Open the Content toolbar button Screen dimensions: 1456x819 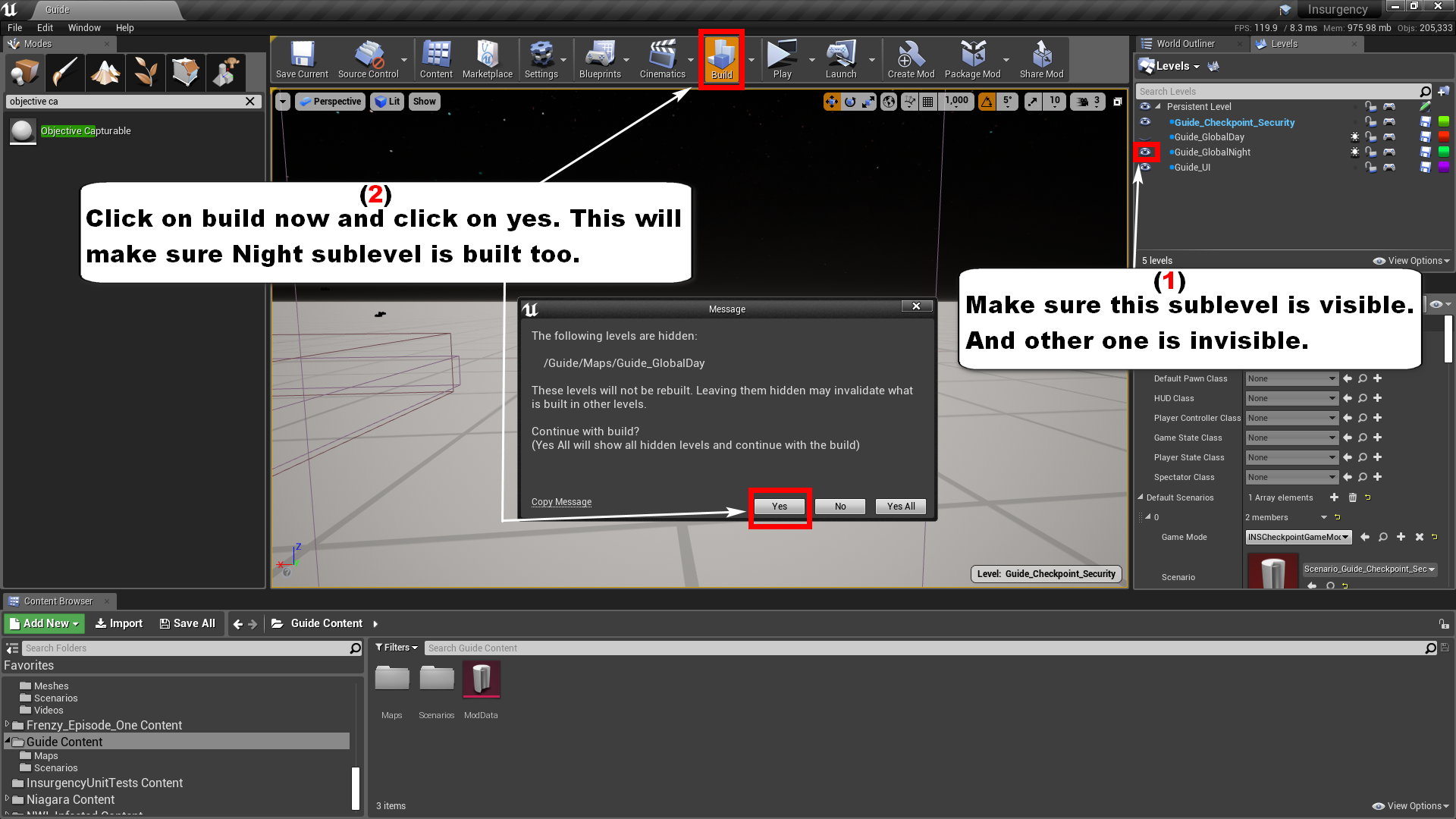[436, 59]
